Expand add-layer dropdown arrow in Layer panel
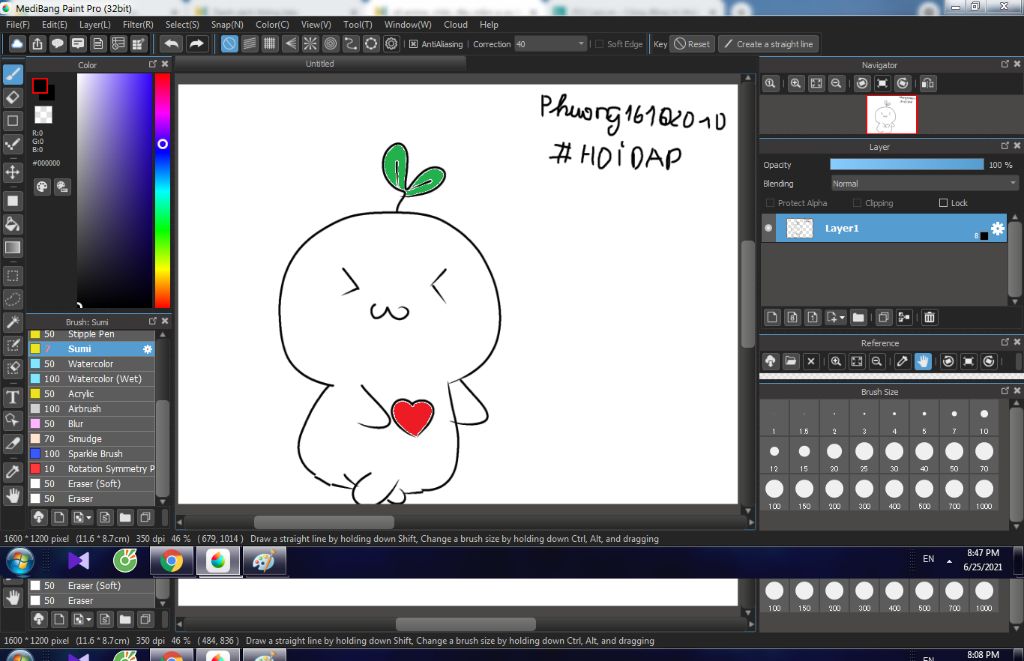 (x=842, y=317)
